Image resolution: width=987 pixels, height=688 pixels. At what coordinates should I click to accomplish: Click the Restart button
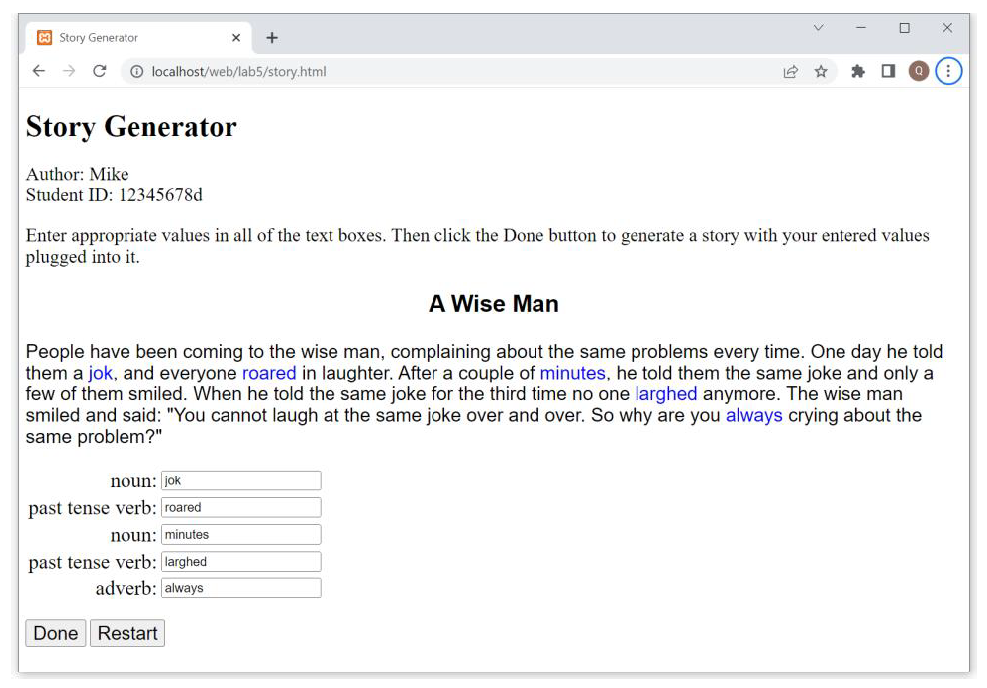(127, 633)
